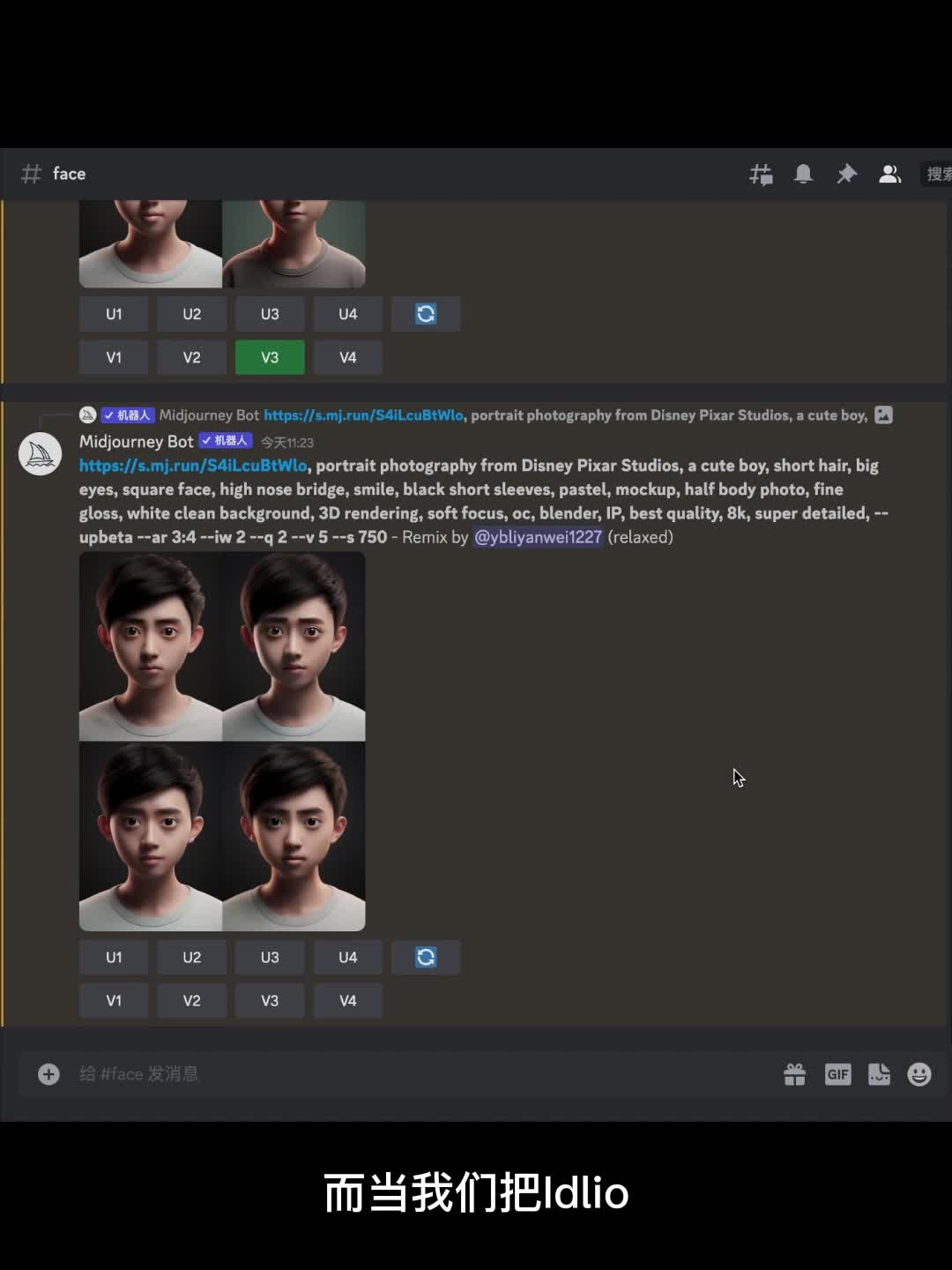Image resolution: width=952 pixels, height=1270 pixels.
Task: Open the GIF picker
Action: click(x=837, y=1074)
